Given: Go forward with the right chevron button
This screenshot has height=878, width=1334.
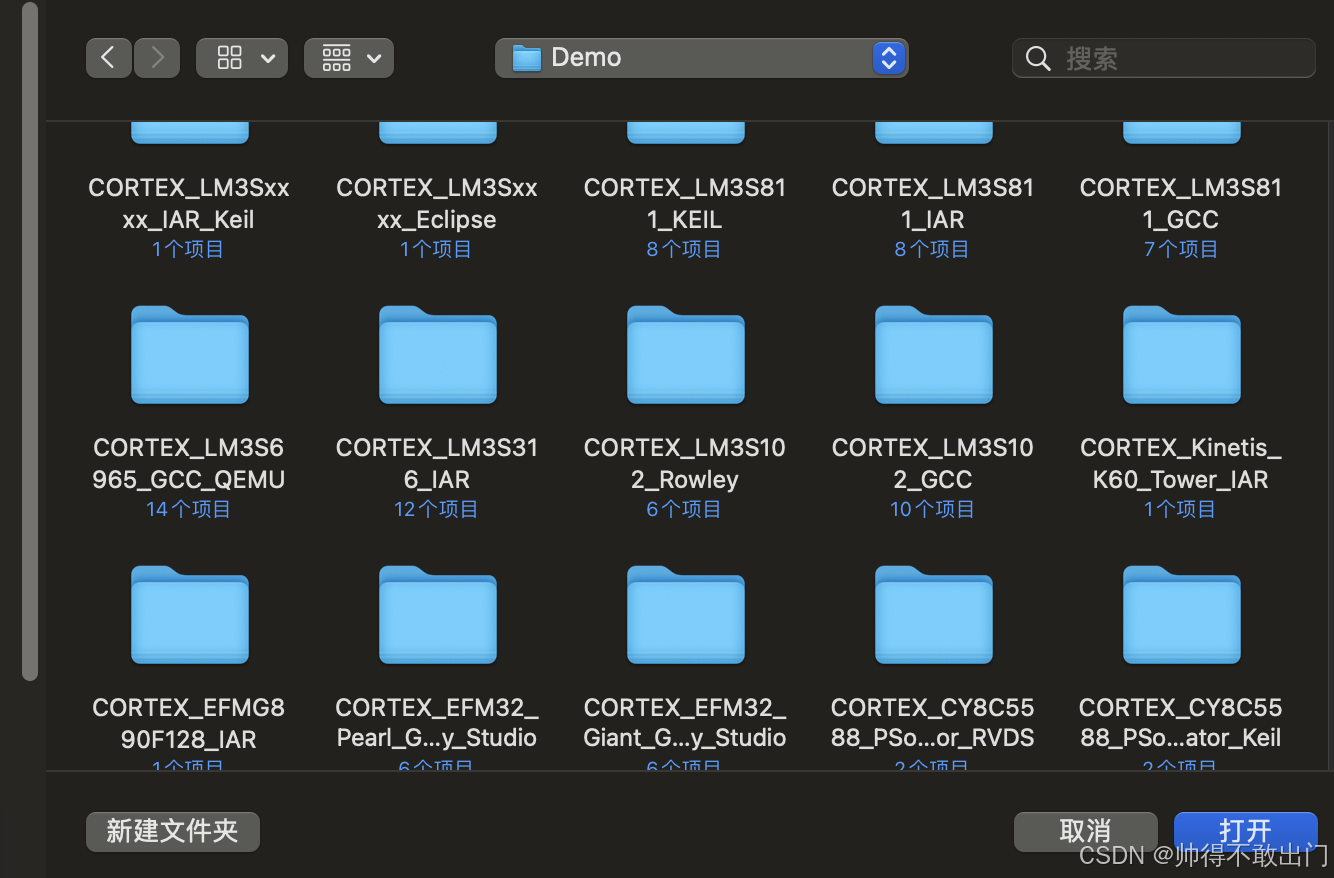Looking at the screenshot, I should coord(157,58).
